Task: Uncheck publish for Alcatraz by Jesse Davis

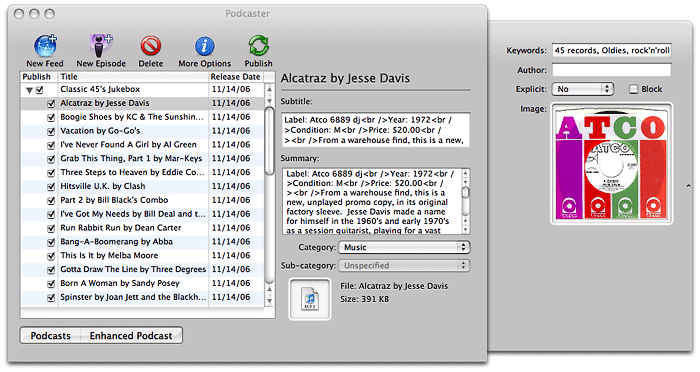Action: click(x=51, y=104)
